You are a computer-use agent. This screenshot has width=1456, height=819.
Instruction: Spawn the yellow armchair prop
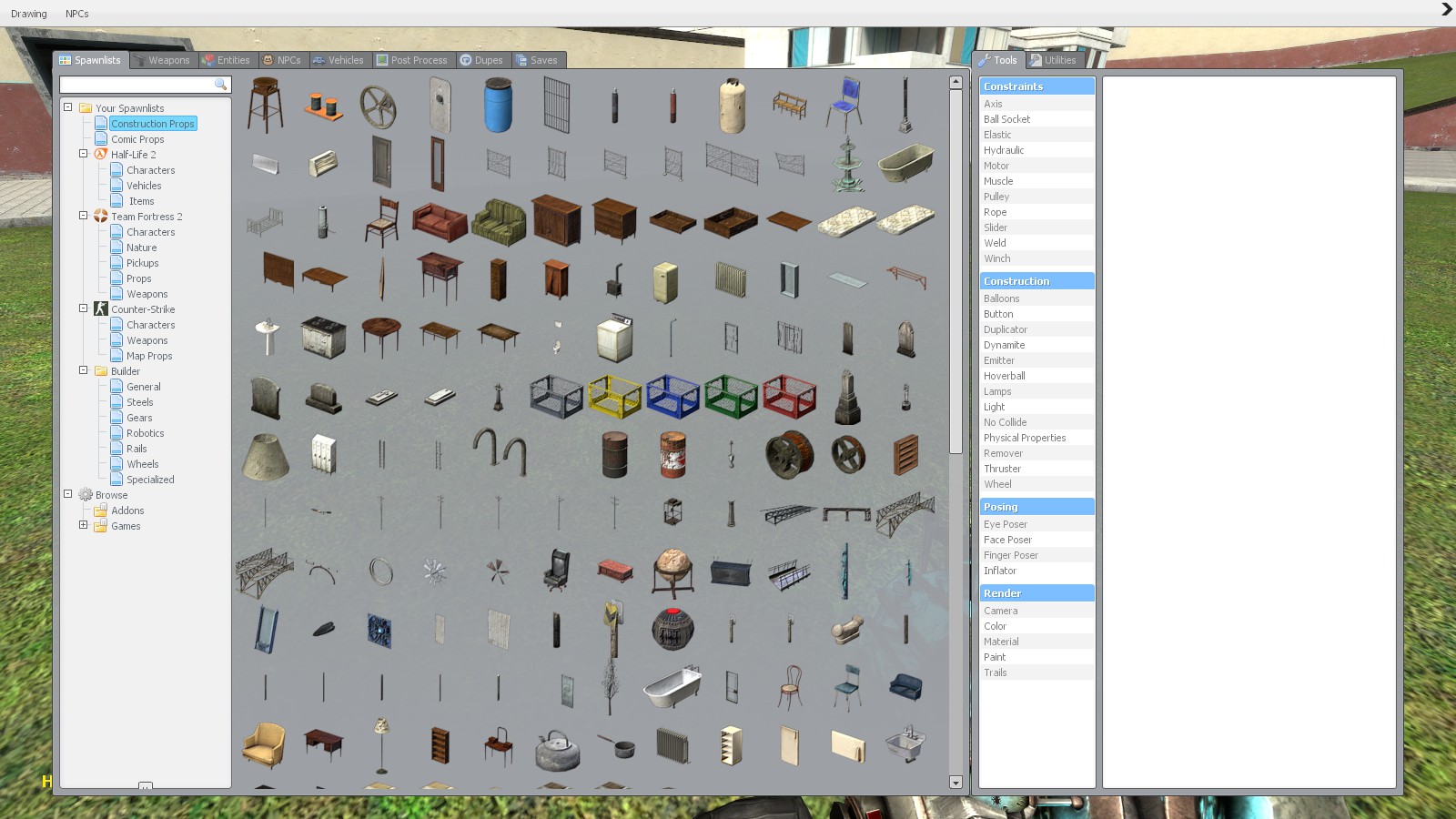click(x=265, y=744)
